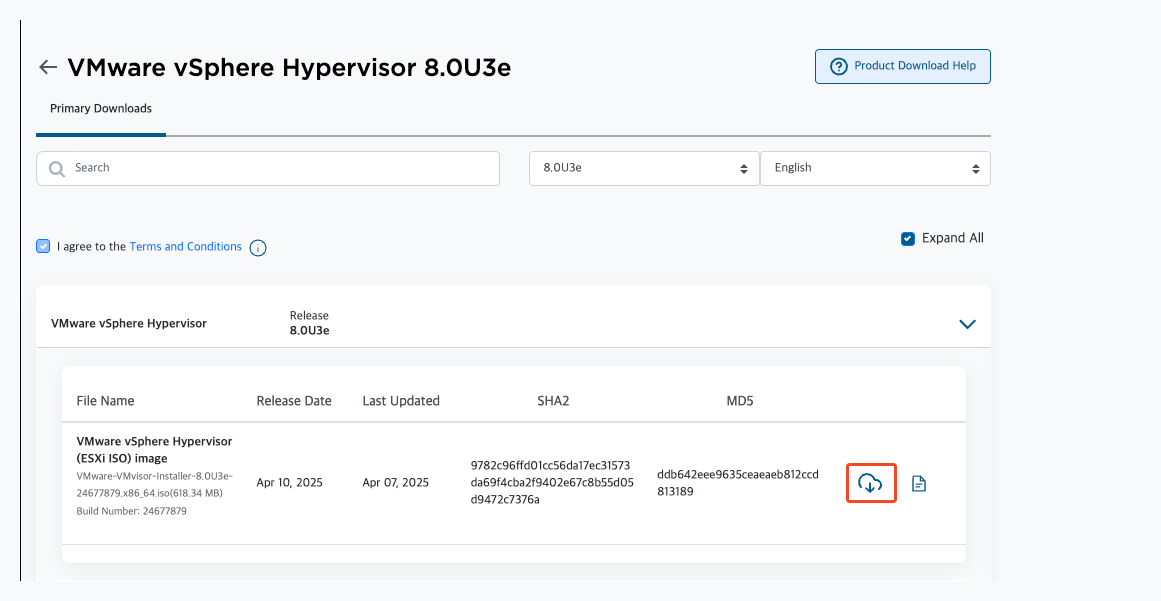The height and width of the screenshot is (601, 1161).
Task: Select the MD5 hash starting with ddb642eee
Action: click(x=738, y=483)
